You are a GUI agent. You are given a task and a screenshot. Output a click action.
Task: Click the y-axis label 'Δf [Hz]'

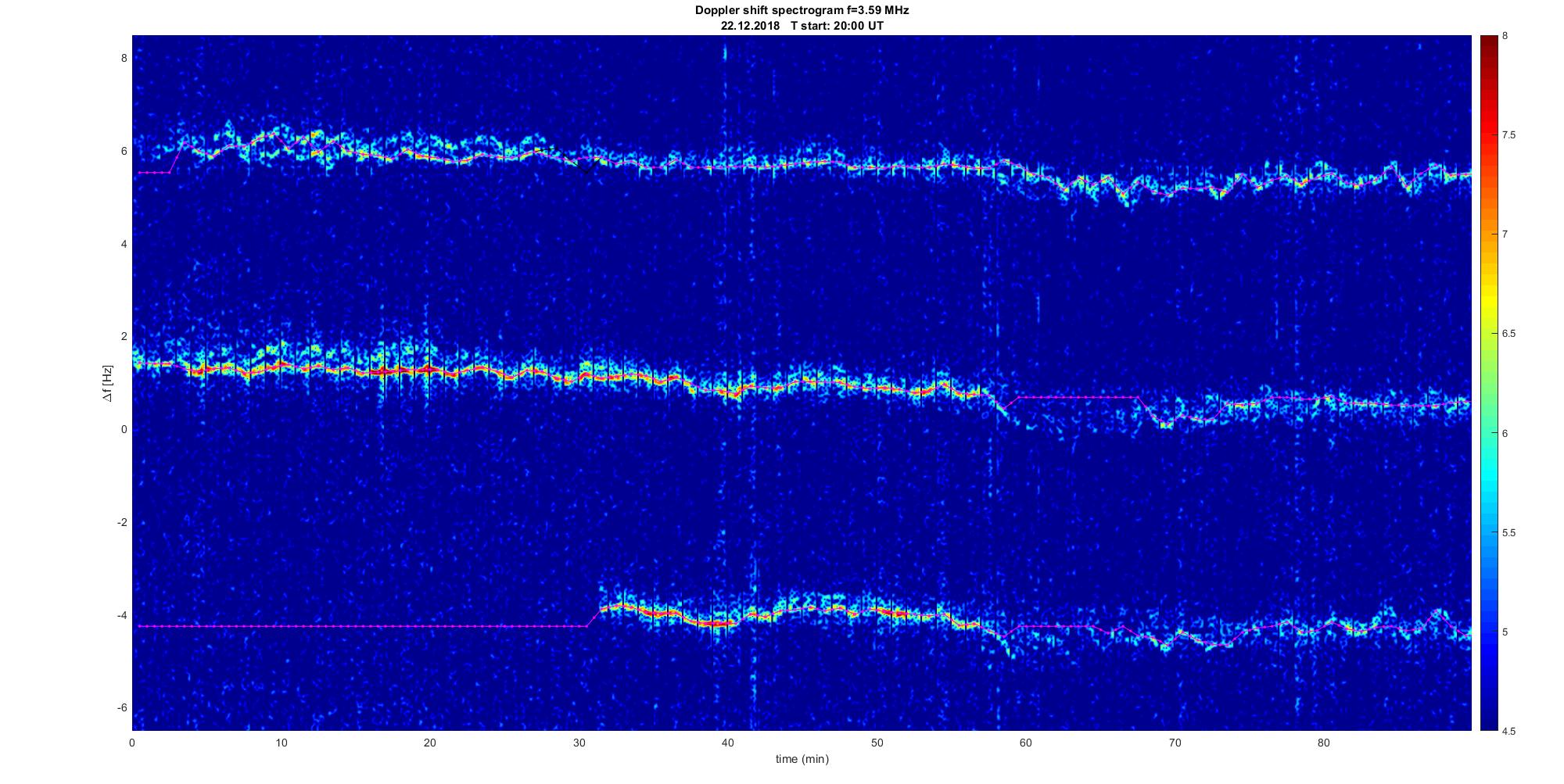point(107,383)
